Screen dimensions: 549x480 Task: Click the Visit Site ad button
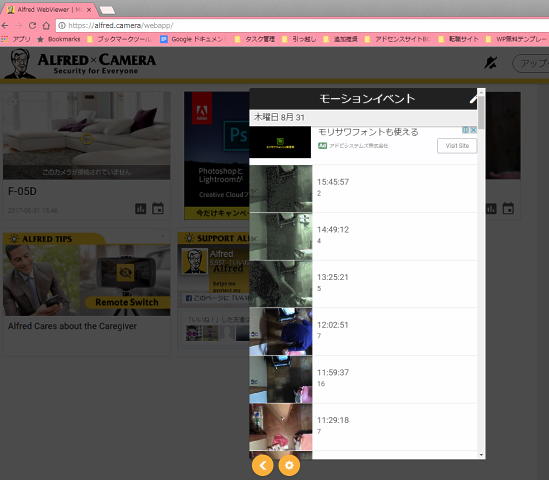pos(457,146)
